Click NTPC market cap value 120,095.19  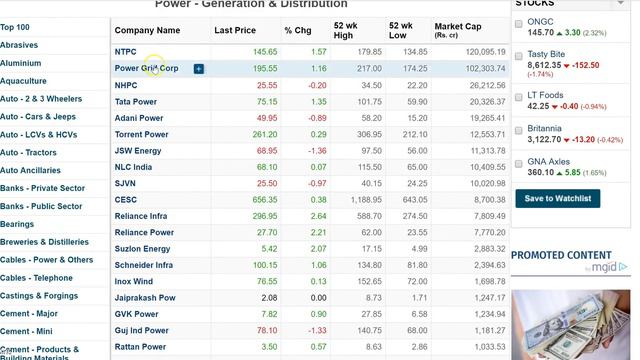coord(485,52)
